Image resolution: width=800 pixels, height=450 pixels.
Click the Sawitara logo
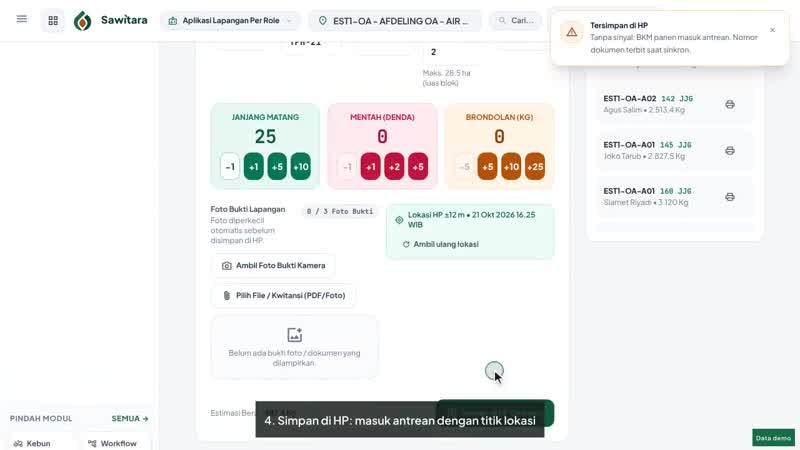110,20
